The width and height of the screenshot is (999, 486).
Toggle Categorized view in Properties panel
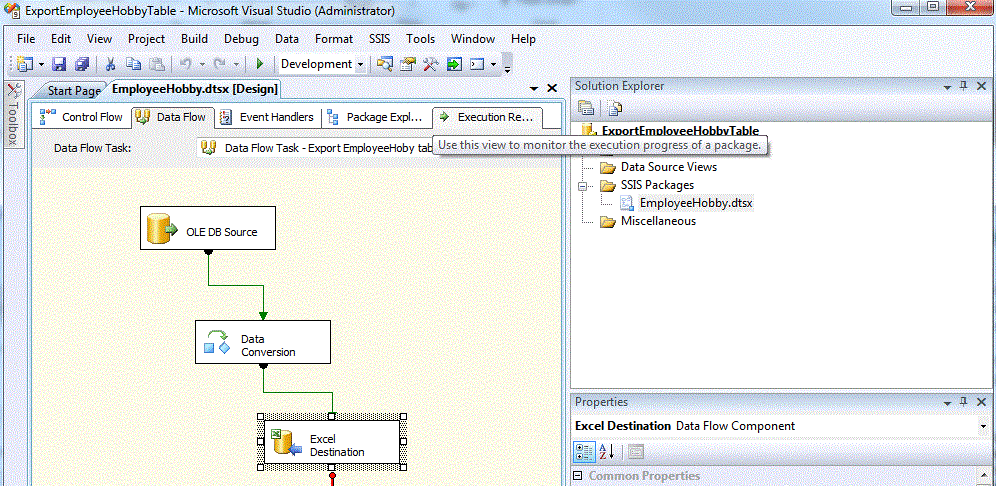[x=584, y=452]
